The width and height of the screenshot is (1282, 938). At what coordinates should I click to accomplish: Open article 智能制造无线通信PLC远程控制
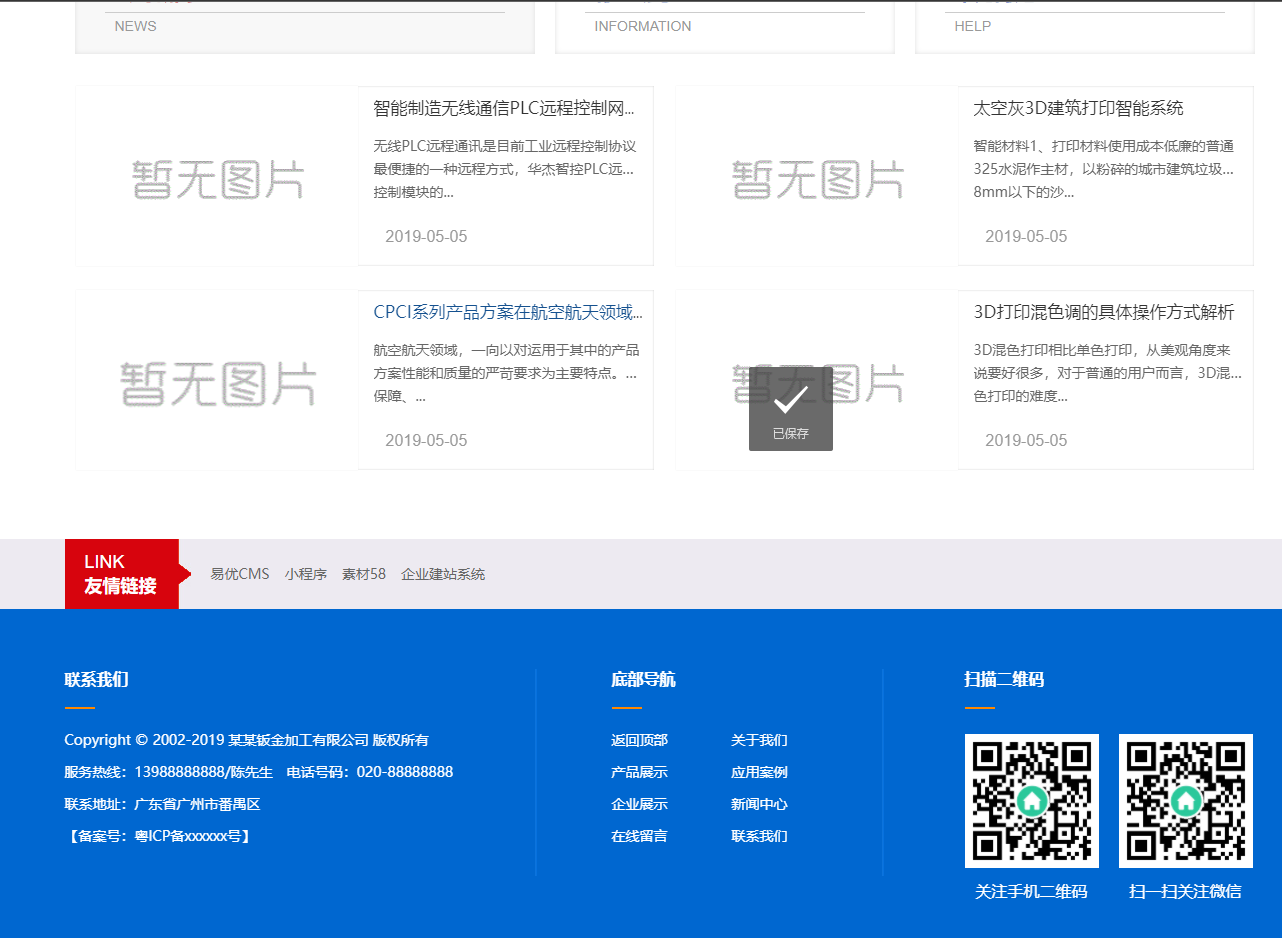point(503,108)
